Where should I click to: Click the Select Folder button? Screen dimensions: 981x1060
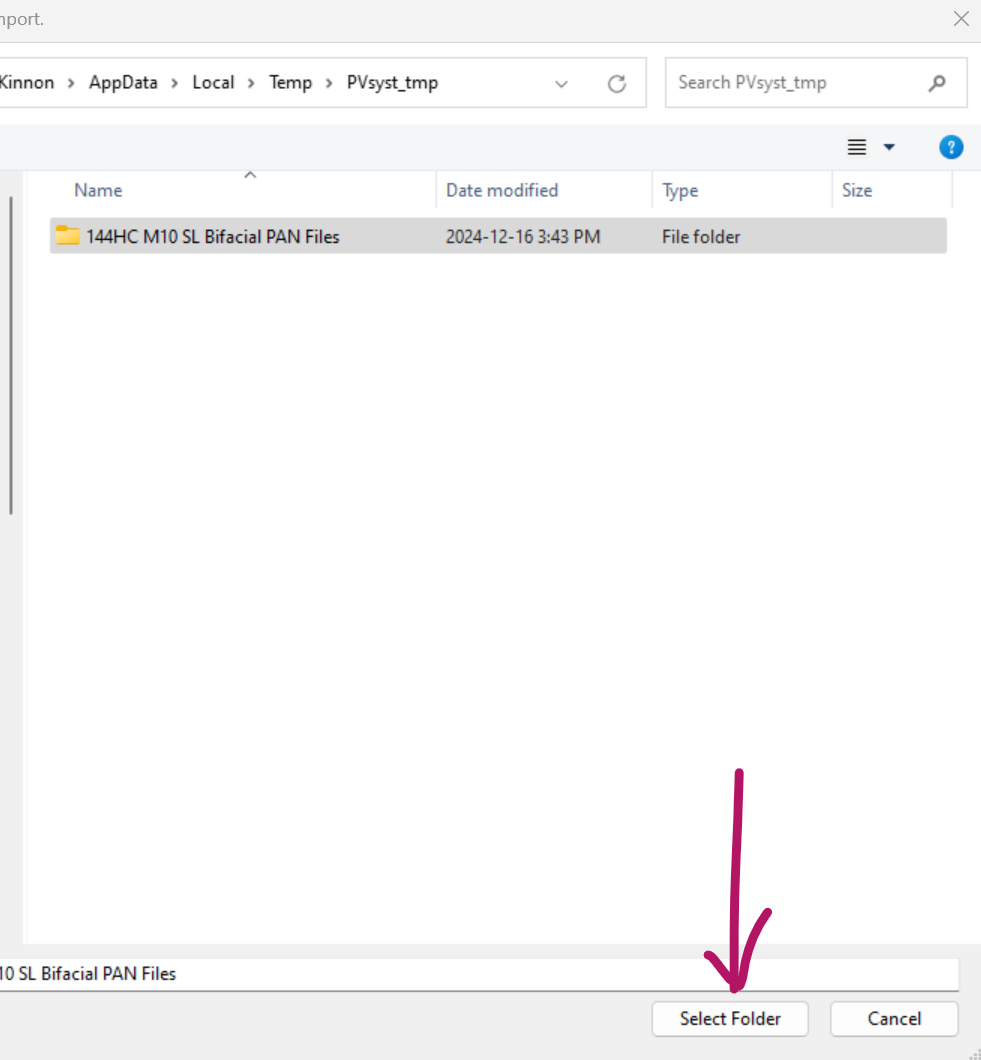(x=729, y=1018)
